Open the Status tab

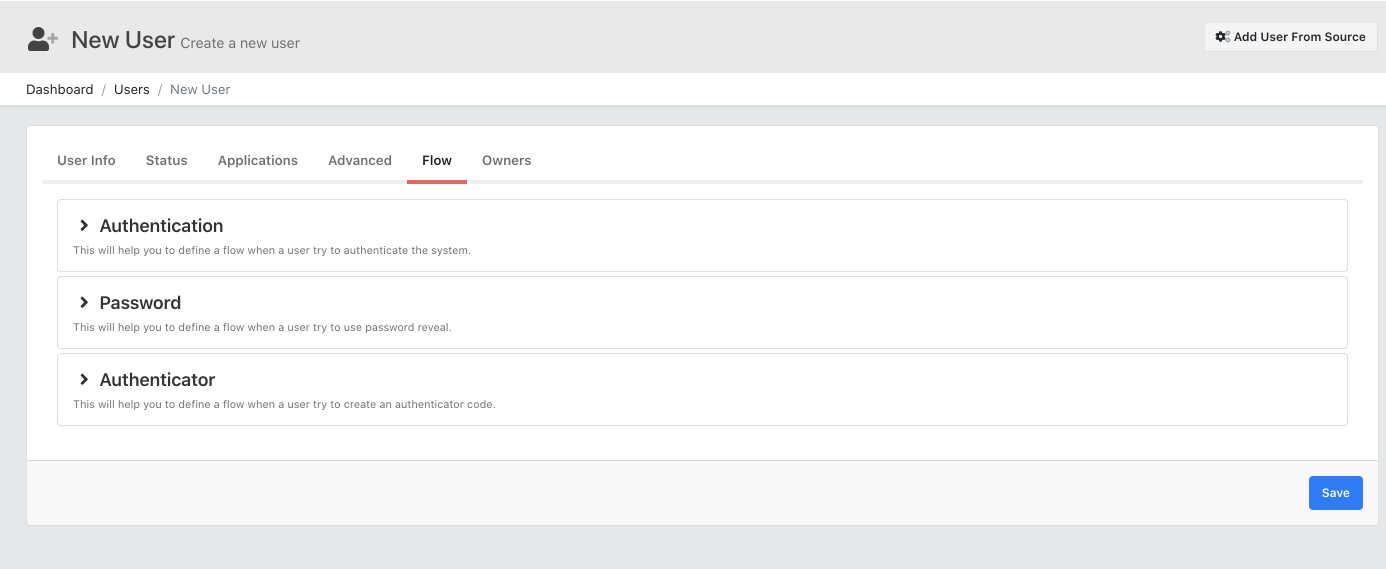click(x=167, y=160)
